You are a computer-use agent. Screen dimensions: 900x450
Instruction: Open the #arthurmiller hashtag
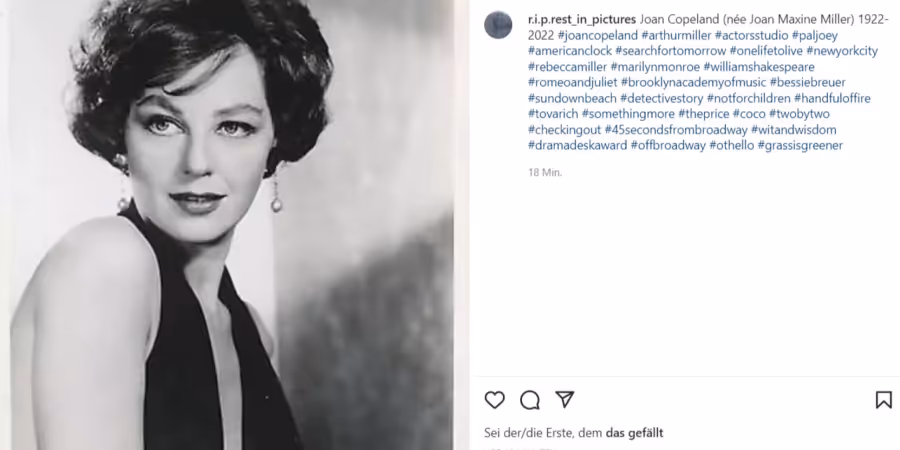pos(676,36)
